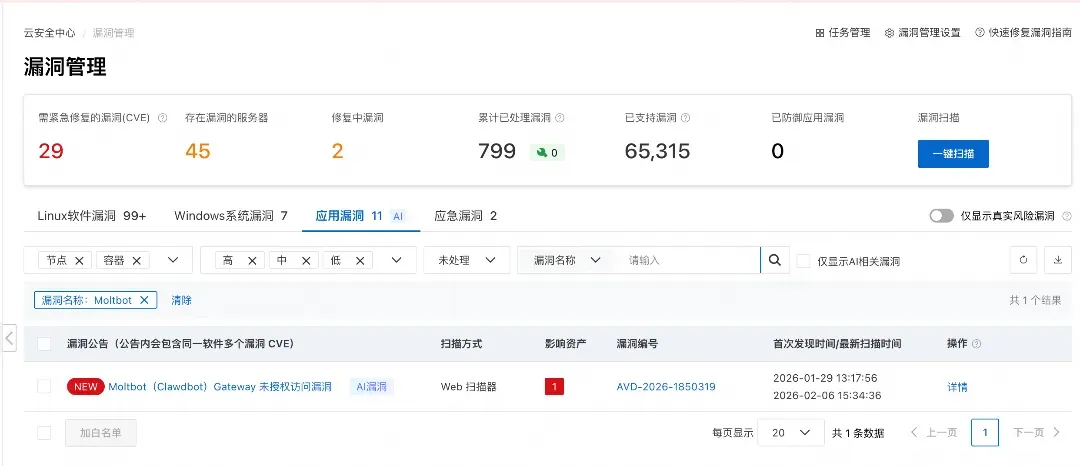Select all rows via header checkbox
The width and height of the screenshot is (1080, 466).
coord(44,343)
